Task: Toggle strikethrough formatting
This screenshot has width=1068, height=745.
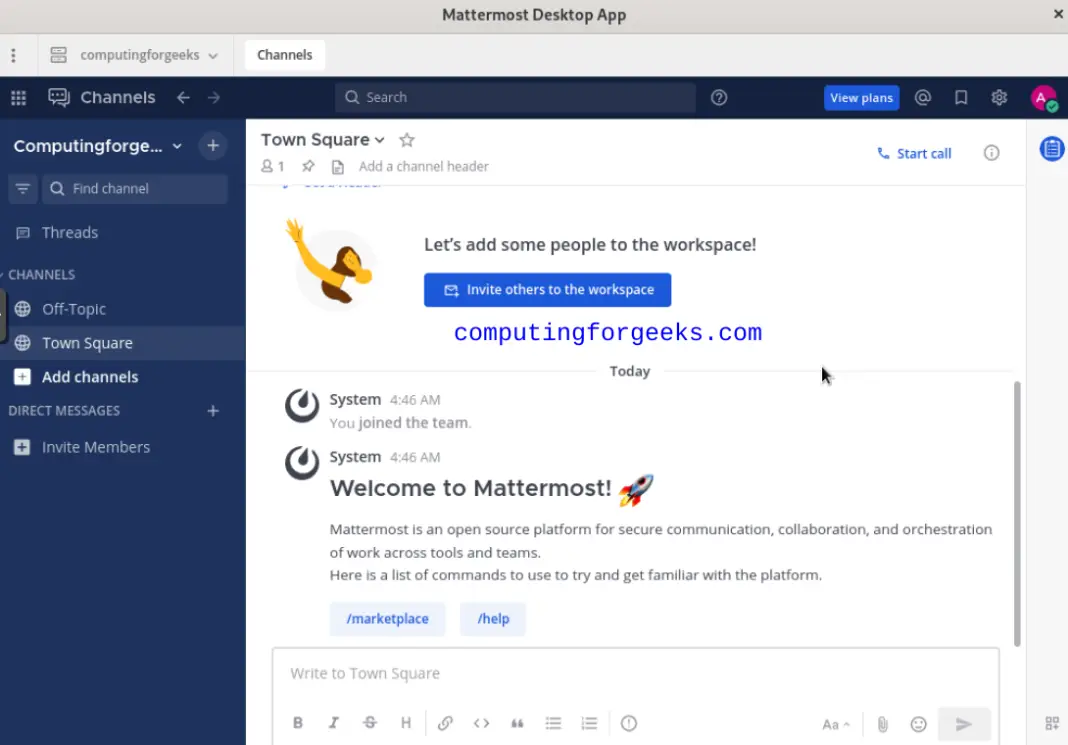Action: coord(370,722)
